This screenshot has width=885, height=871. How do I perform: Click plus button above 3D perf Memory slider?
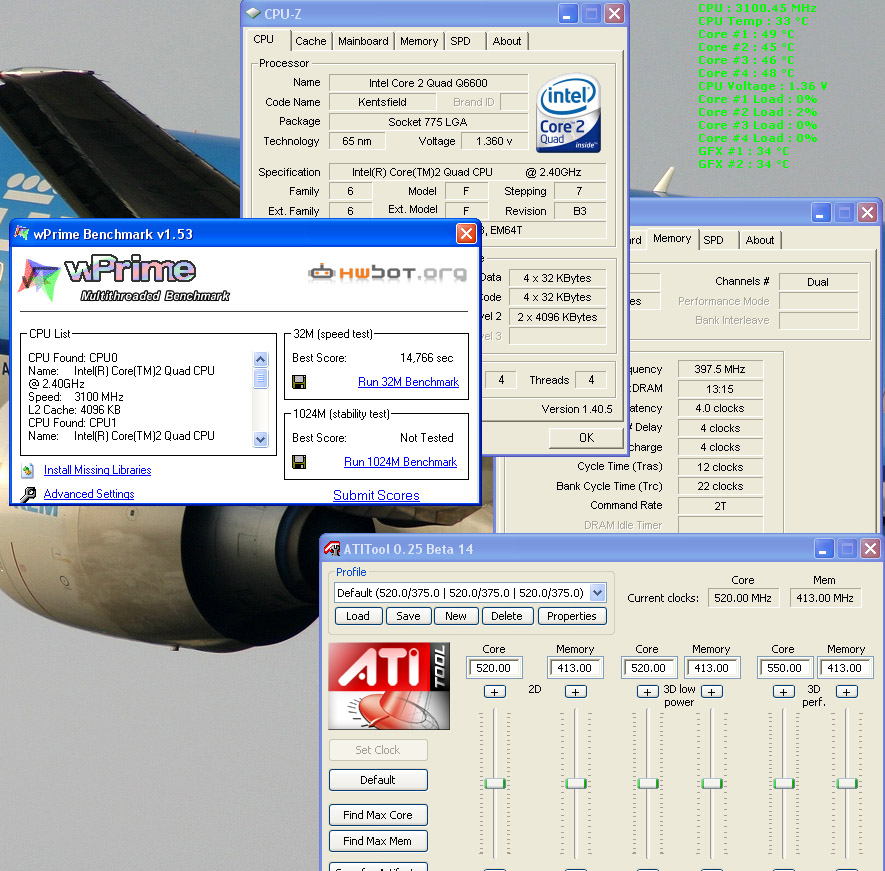coord(847,691)
